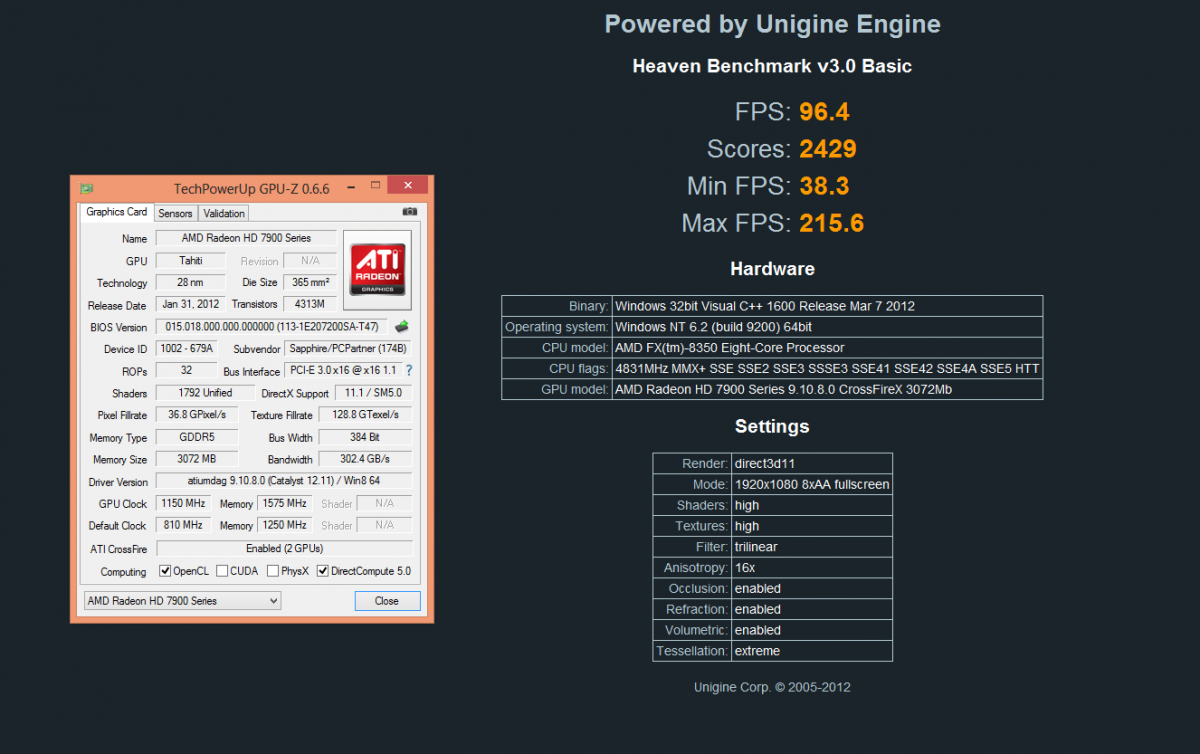The height and width of the screenshot is (754, 1200).
Task: Click the Default Clock value 810 MHz
Action: [x=183, y=525]
